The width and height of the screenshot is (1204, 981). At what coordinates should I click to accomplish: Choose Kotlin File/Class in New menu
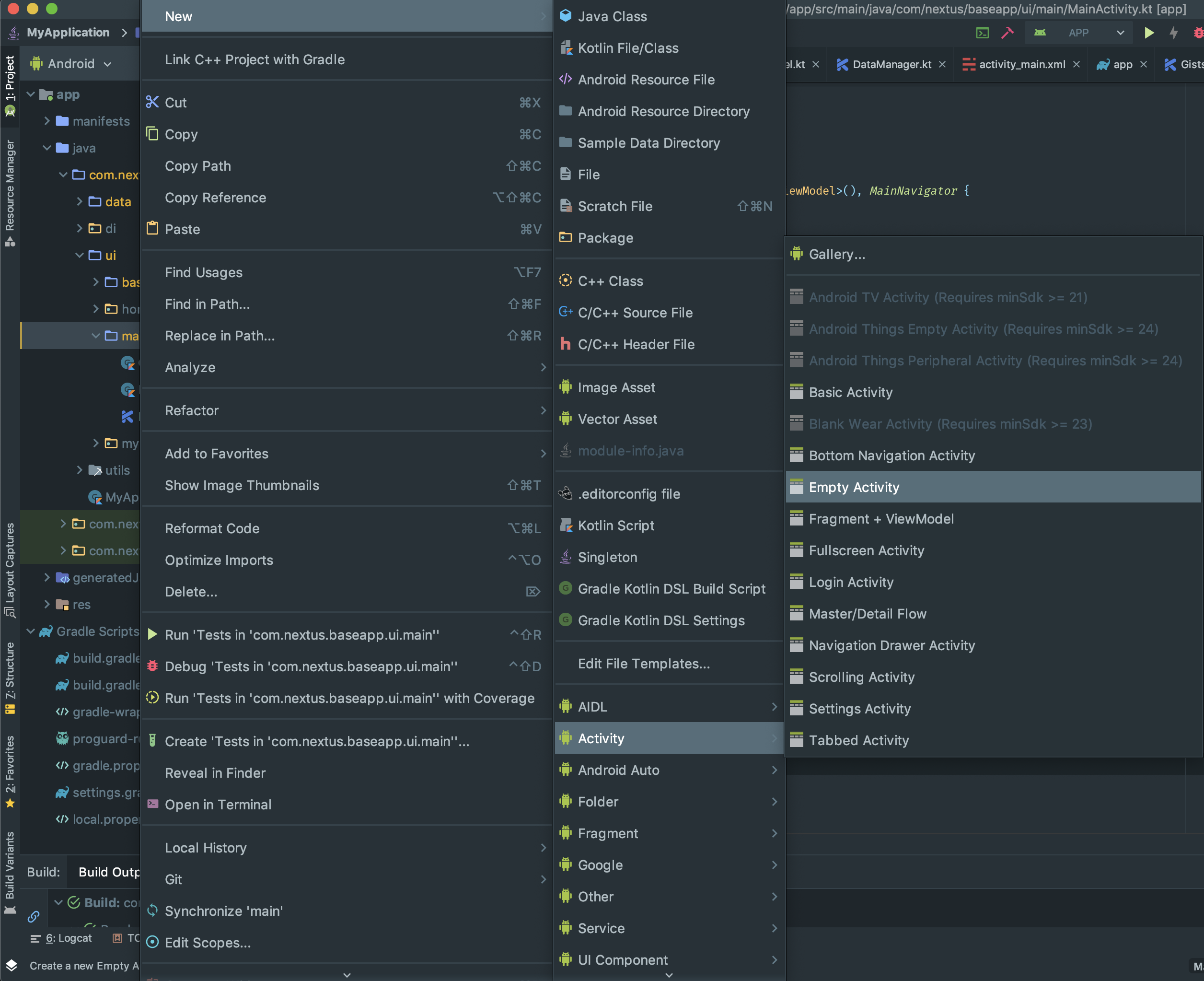click(x=628, y=48)
